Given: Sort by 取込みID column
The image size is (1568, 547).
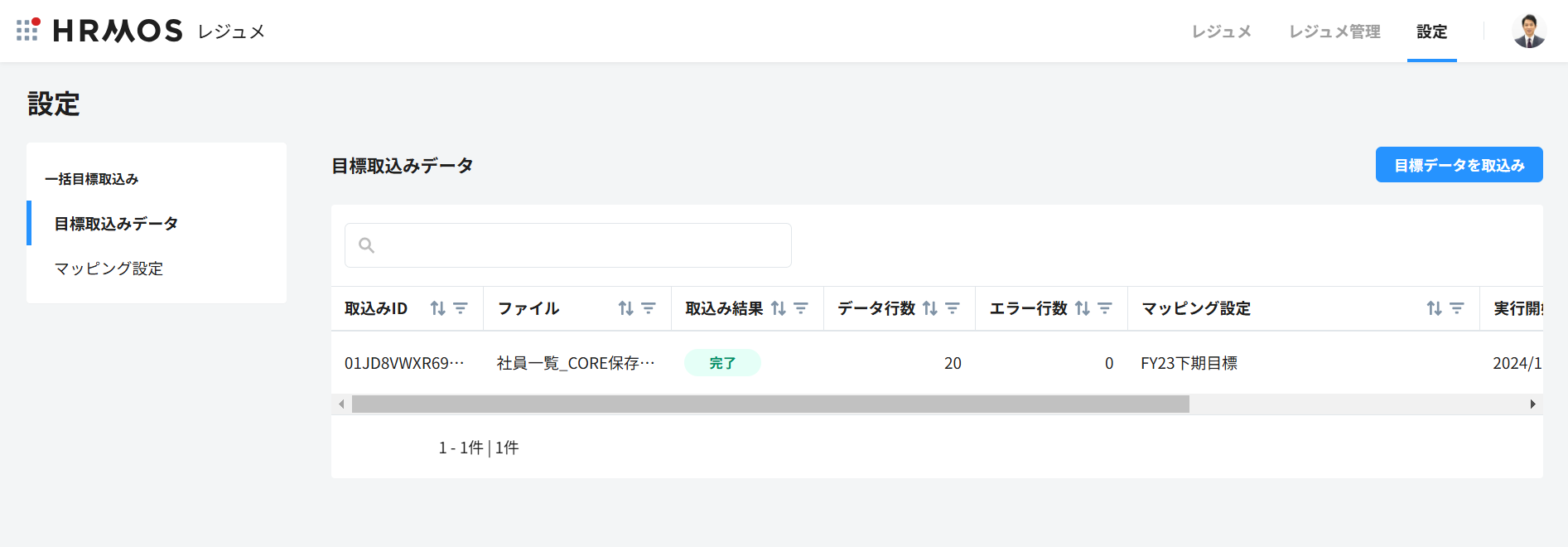Looking at the screenshot, I should (438, 308).
